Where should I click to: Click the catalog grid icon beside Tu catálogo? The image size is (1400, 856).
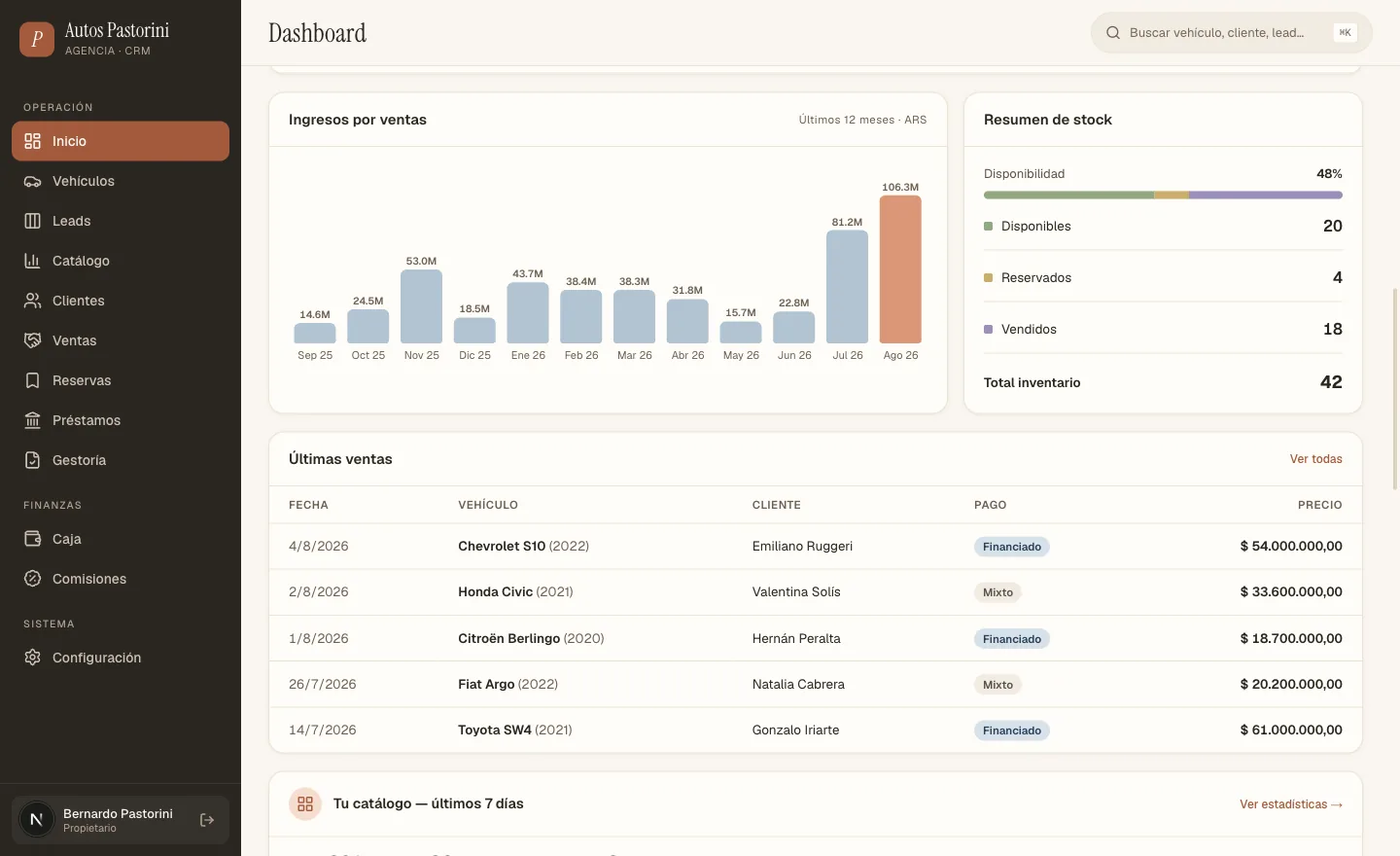click(x=305, y=803)
